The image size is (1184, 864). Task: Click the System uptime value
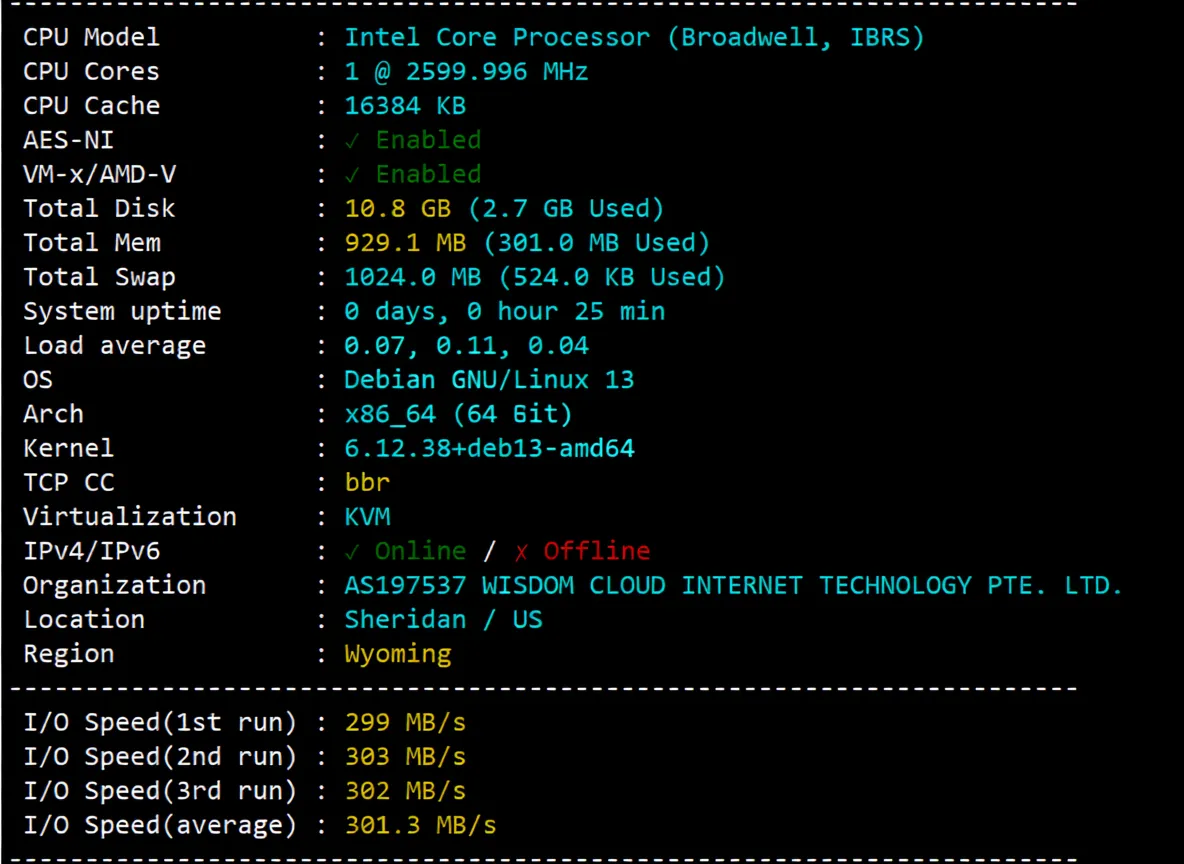504,311
